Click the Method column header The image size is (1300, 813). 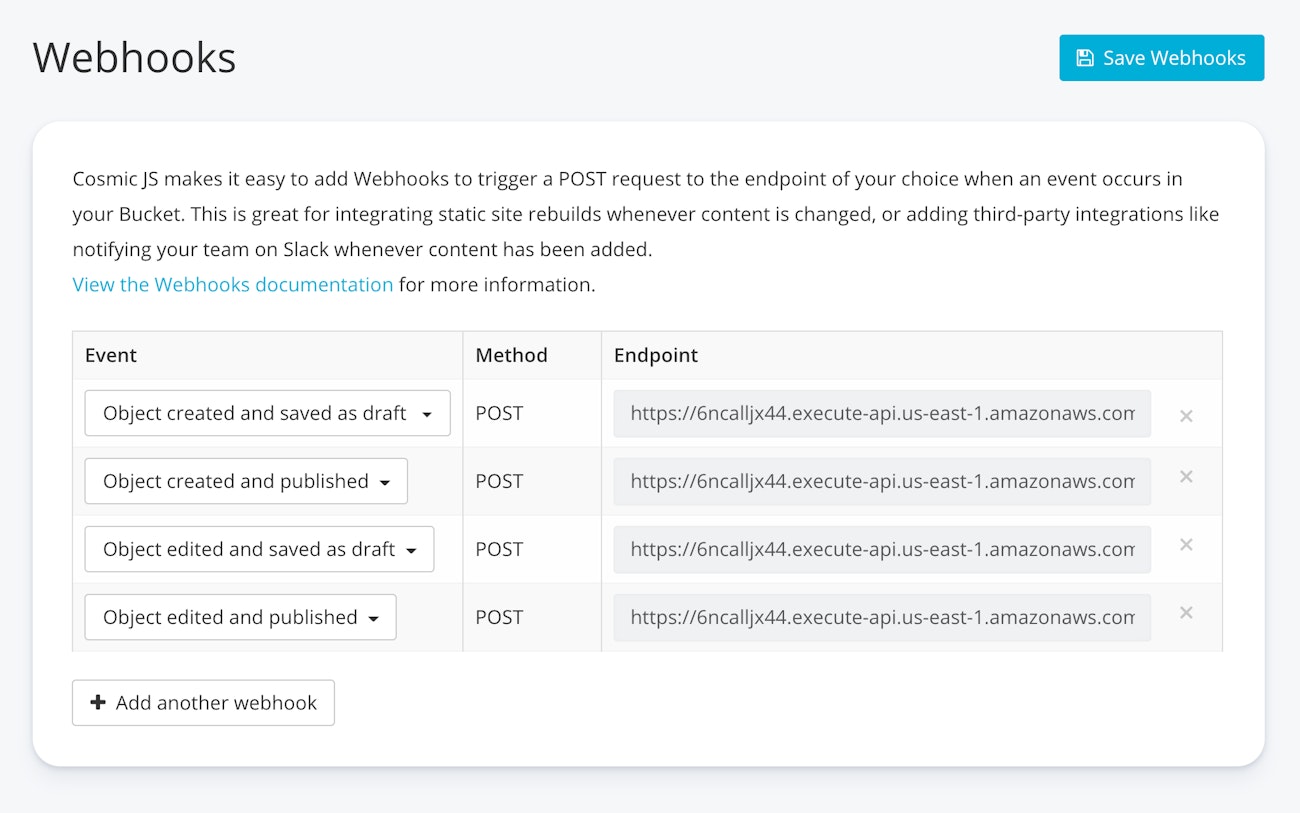[511, 355]
